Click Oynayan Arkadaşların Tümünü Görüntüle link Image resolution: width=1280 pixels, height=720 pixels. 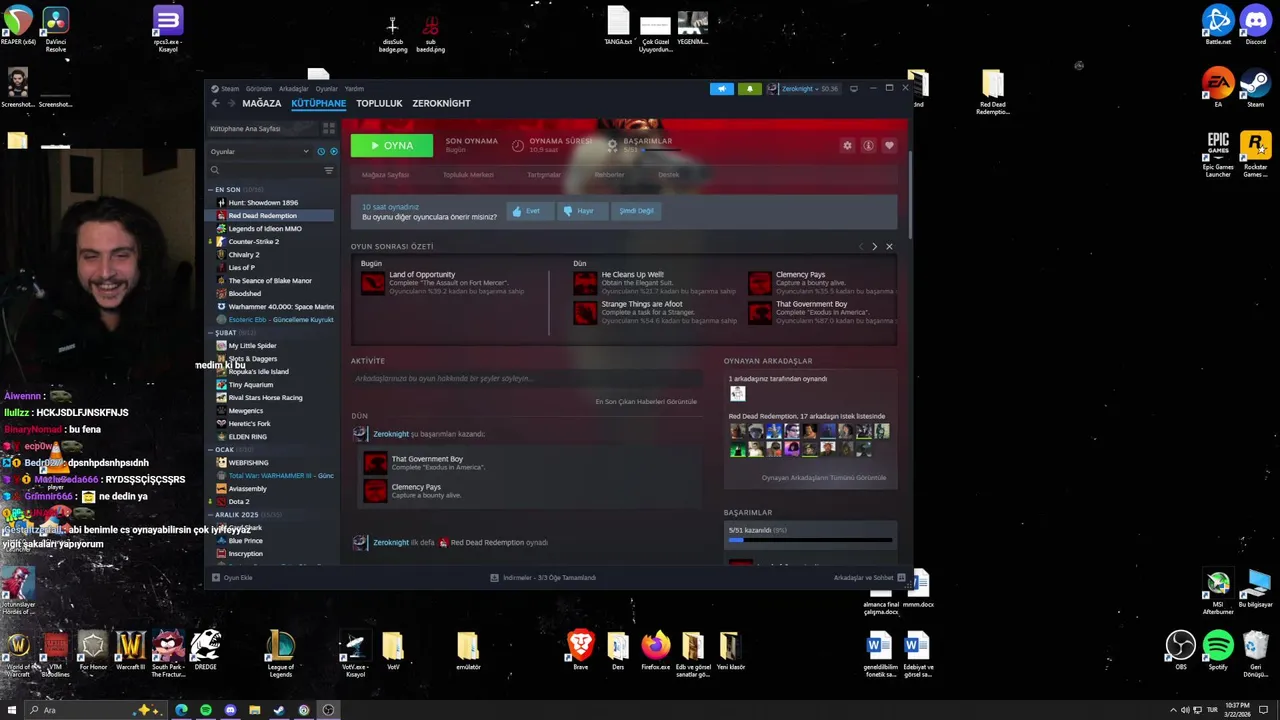[x=823, y=478]
